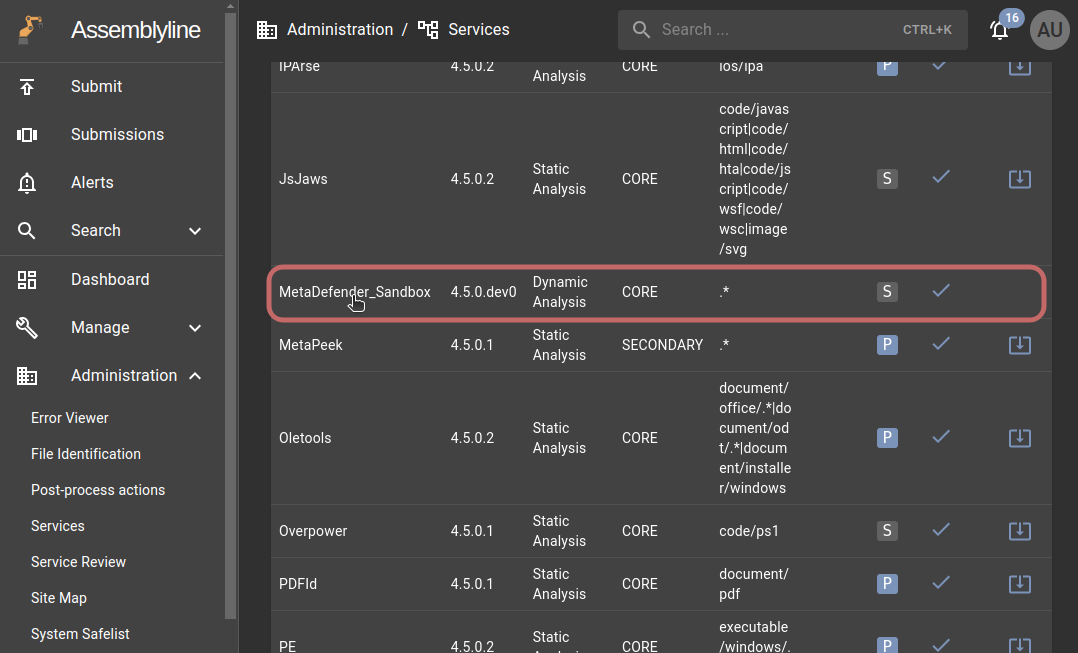Click the enabled checkmark in the Overpower row

pos(941,529)
